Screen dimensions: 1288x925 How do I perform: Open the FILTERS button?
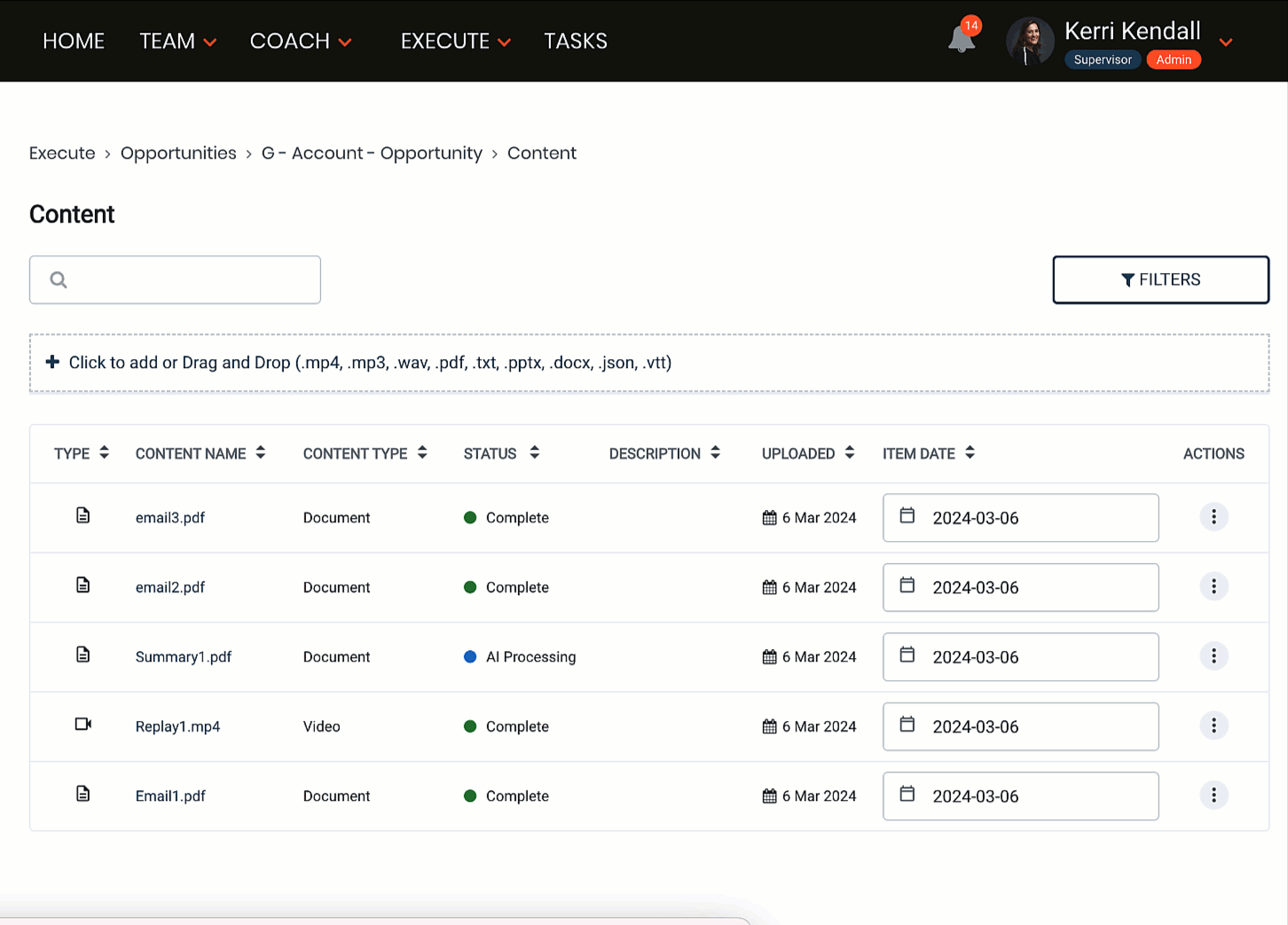1160,280
